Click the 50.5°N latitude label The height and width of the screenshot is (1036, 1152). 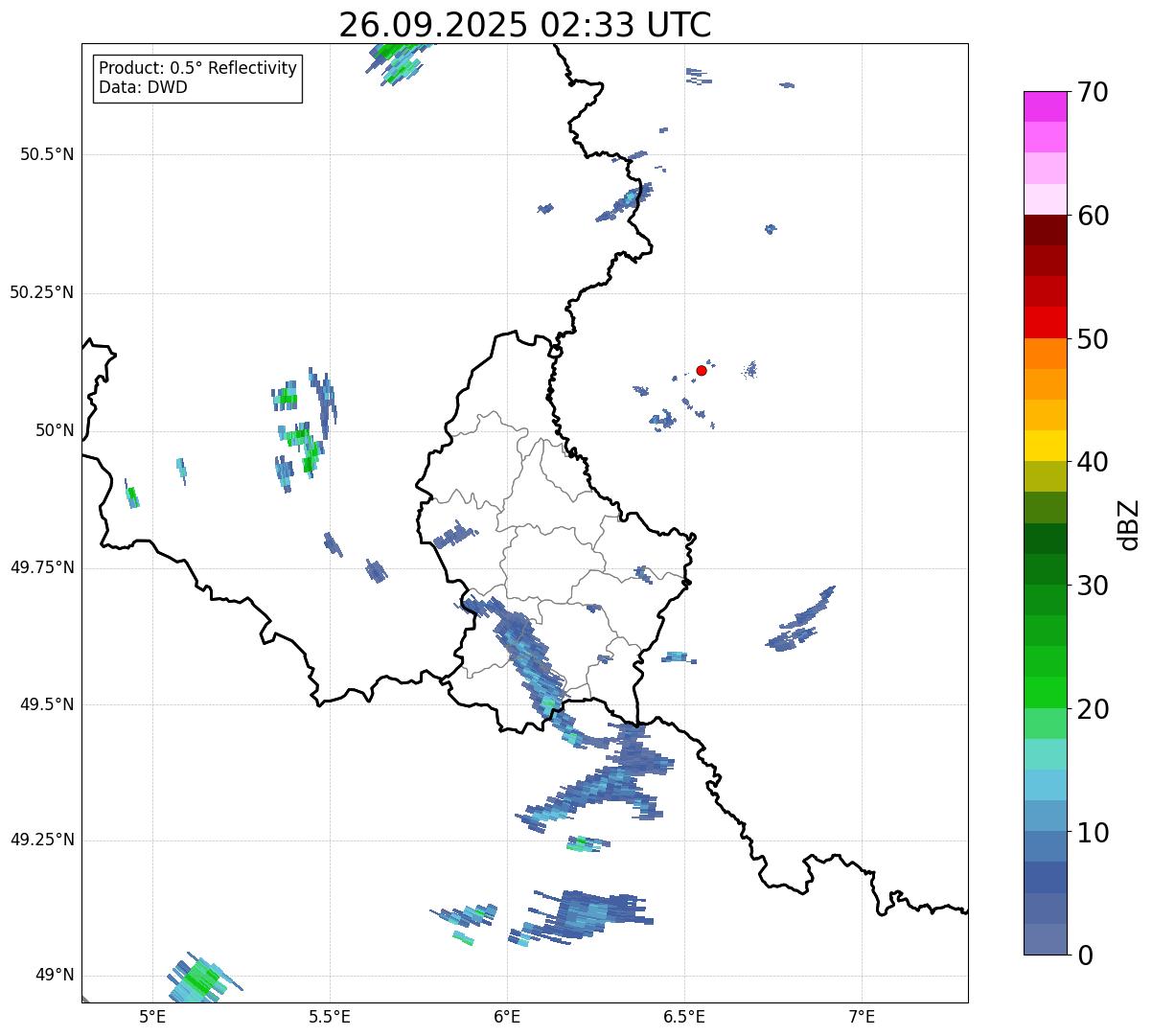pos(47,154)
